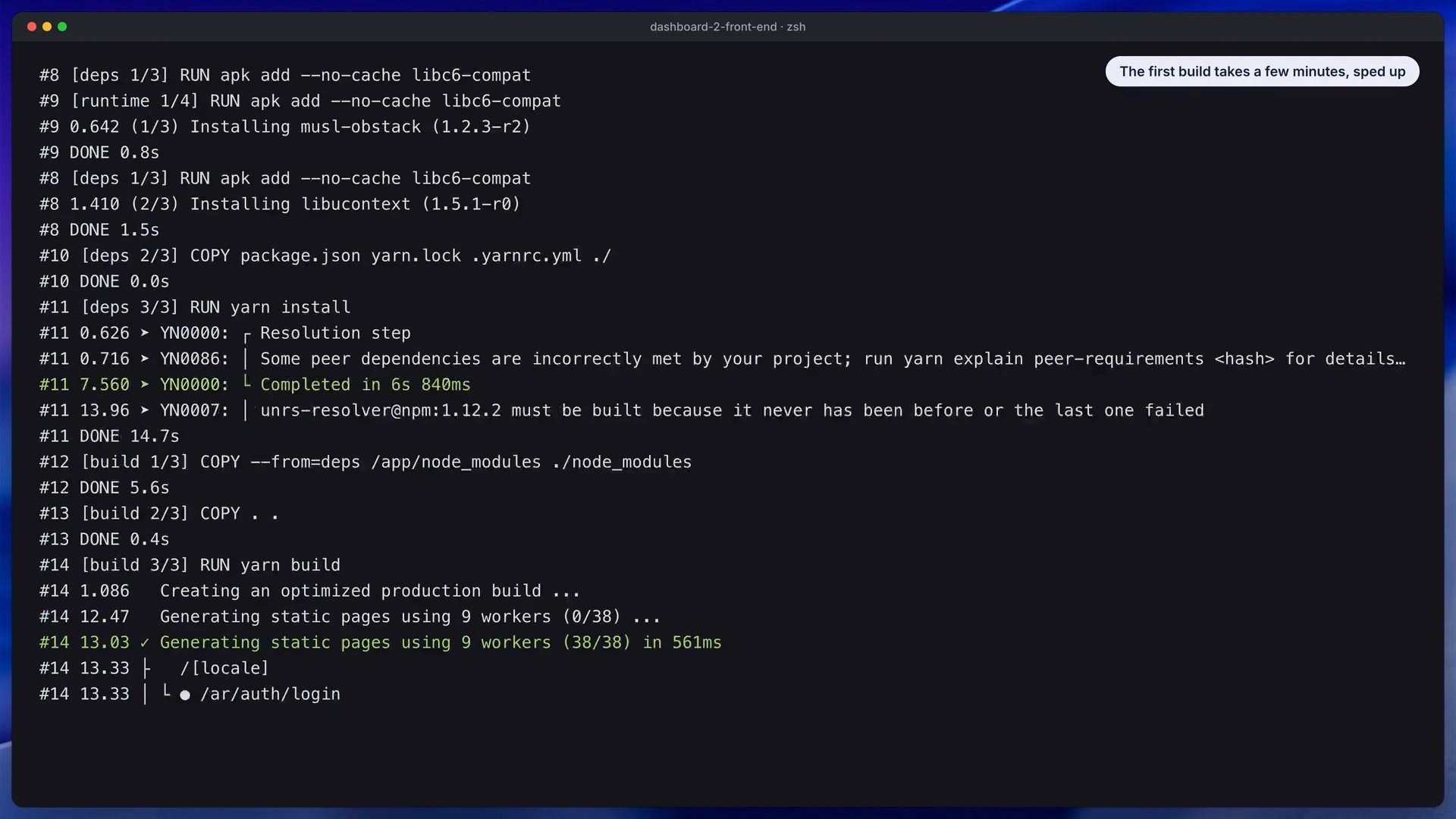Click the 'Creating an optimized production build ...' line
Screen dimensions: 1456x819
310,591
